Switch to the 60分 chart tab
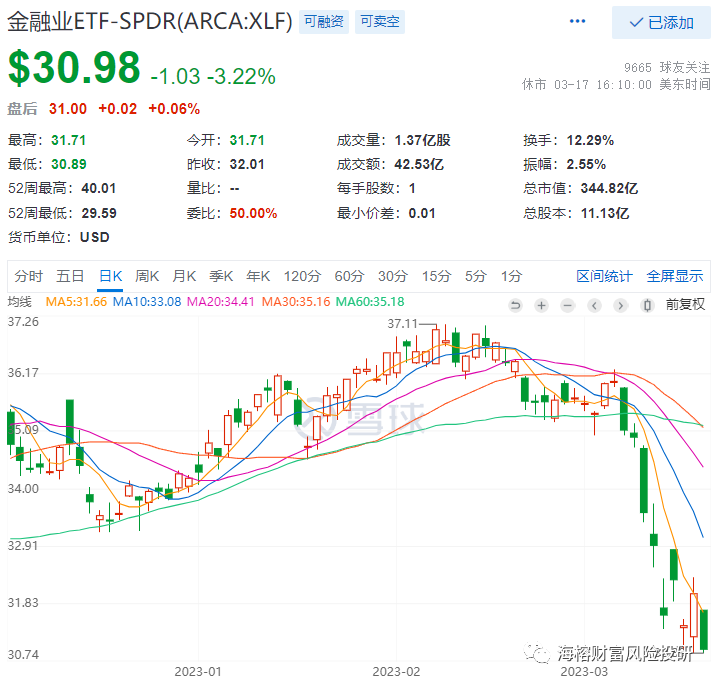The height and width of the screenshot is (684, 715). pyautogui.click(x=349, y=276)
